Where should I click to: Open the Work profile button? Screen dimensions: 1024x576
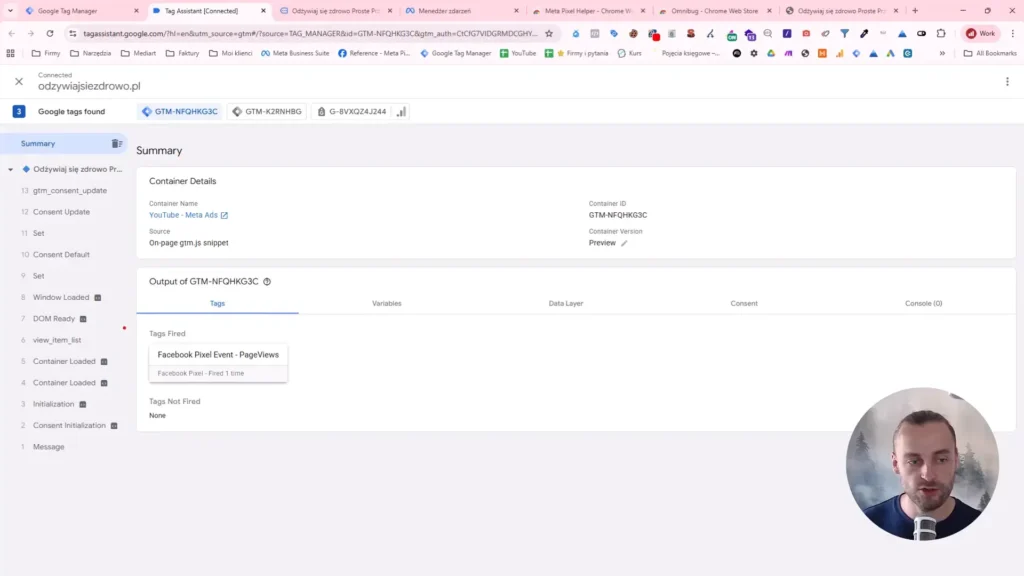click(x=981, y=33)
